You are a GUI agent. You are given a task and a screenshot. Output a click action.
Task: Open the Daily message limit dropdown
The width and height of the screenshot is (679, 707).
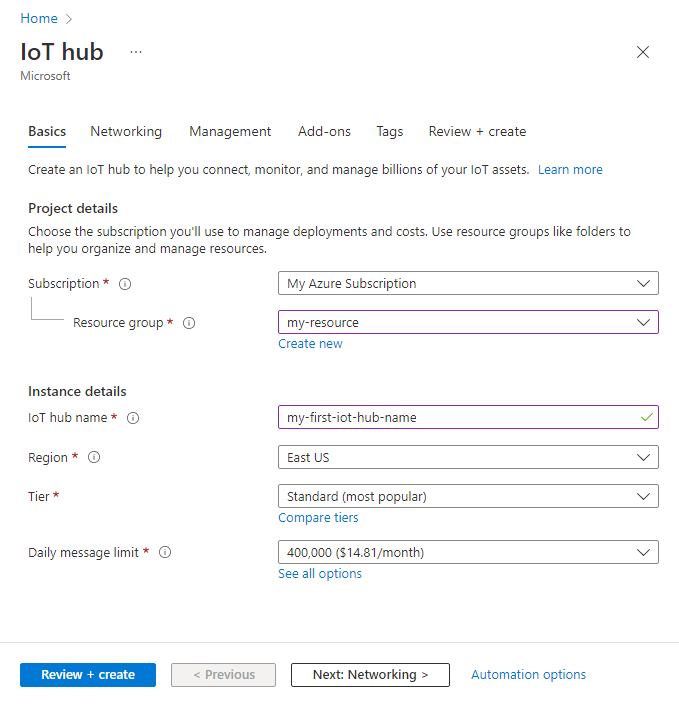point(467,552)
